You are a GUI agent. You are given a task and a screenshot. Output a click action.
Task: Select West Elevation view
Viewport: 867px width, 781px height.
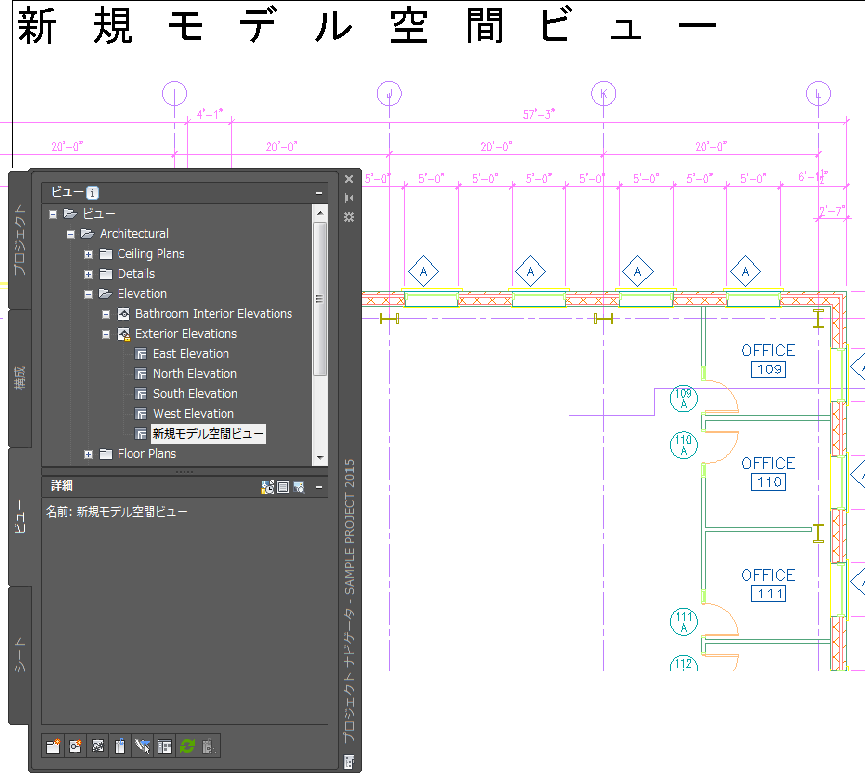pos(193,414)
